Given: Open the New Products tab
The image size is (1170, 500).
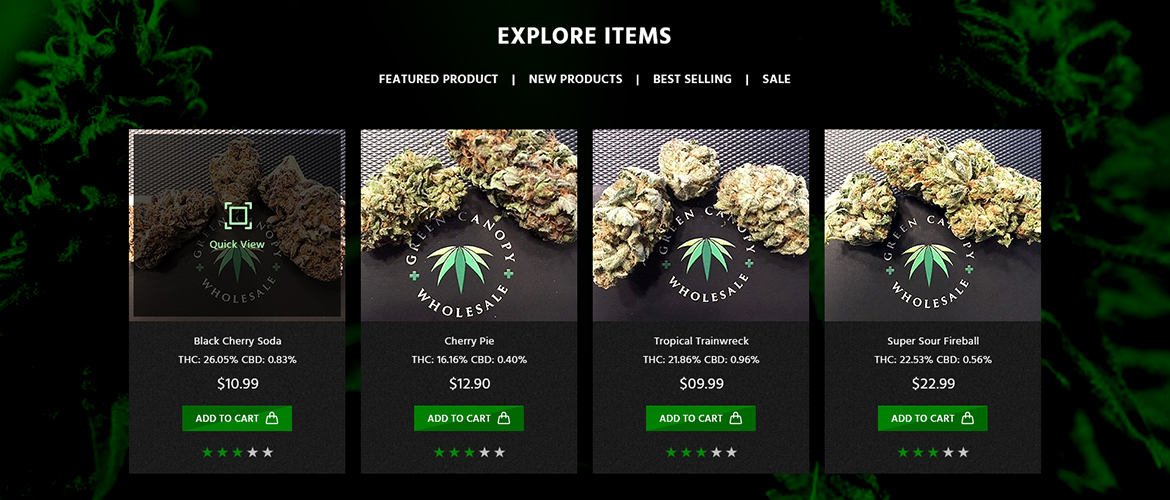Looking at the screenshot, I should [x=575, y=79].
